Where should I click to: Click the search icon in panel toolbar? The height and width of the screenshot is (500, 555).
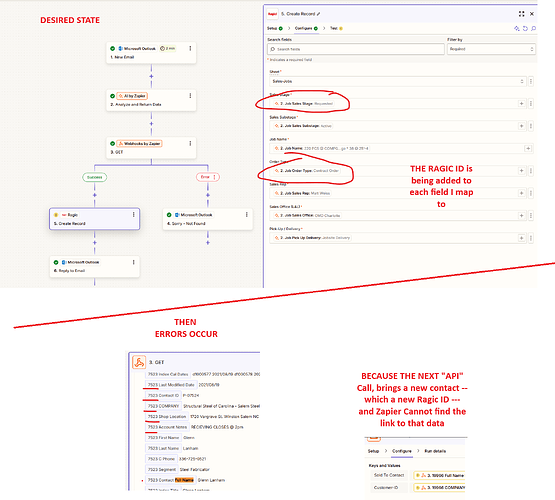coord(533,28)
